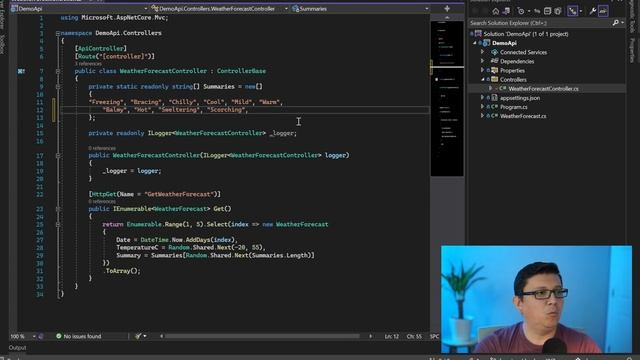Screen dimensions: 640x360
Task: Click the split editor plus button
Action: click(447, 9)
